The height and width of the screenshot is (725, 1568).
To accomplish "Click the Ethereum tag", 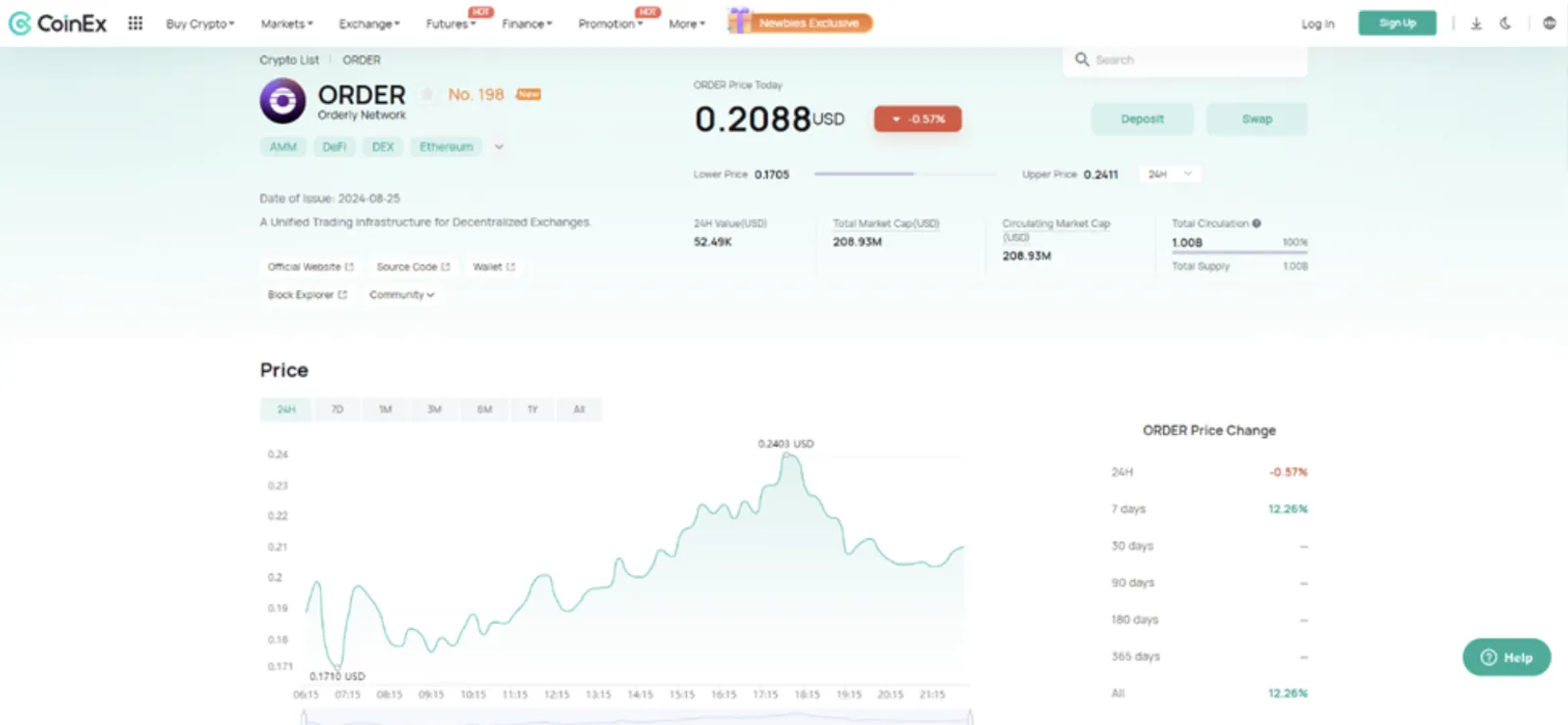I will 446,147.
